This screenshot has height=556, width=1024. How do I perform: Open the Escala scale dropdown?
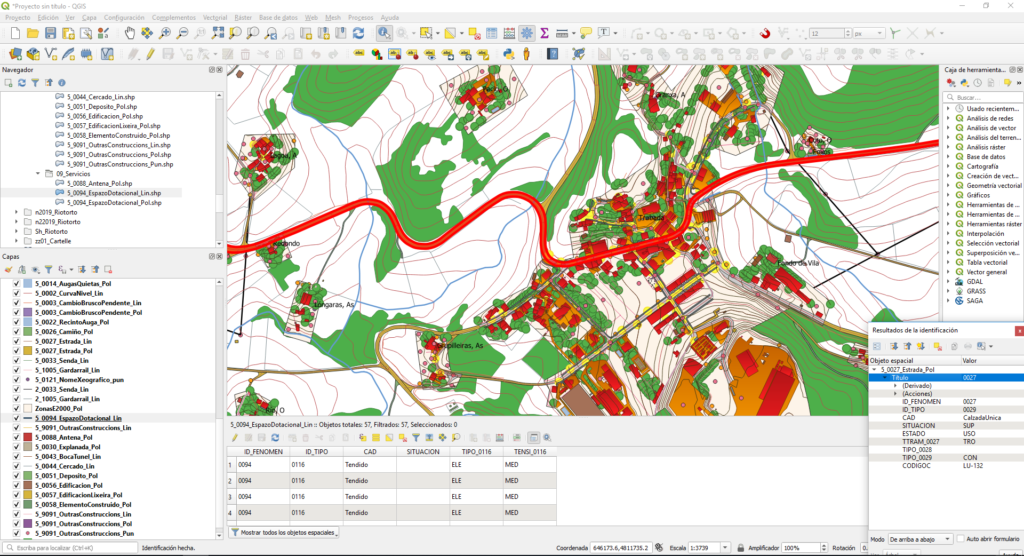[725, 548]
